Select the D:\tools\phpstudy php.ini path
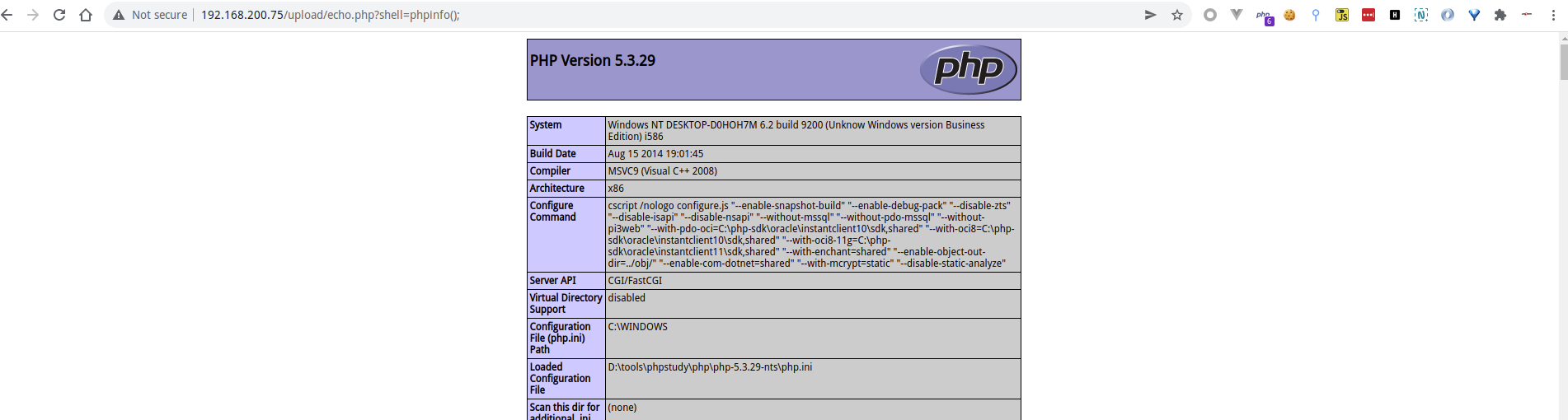 tap(710, 367)
